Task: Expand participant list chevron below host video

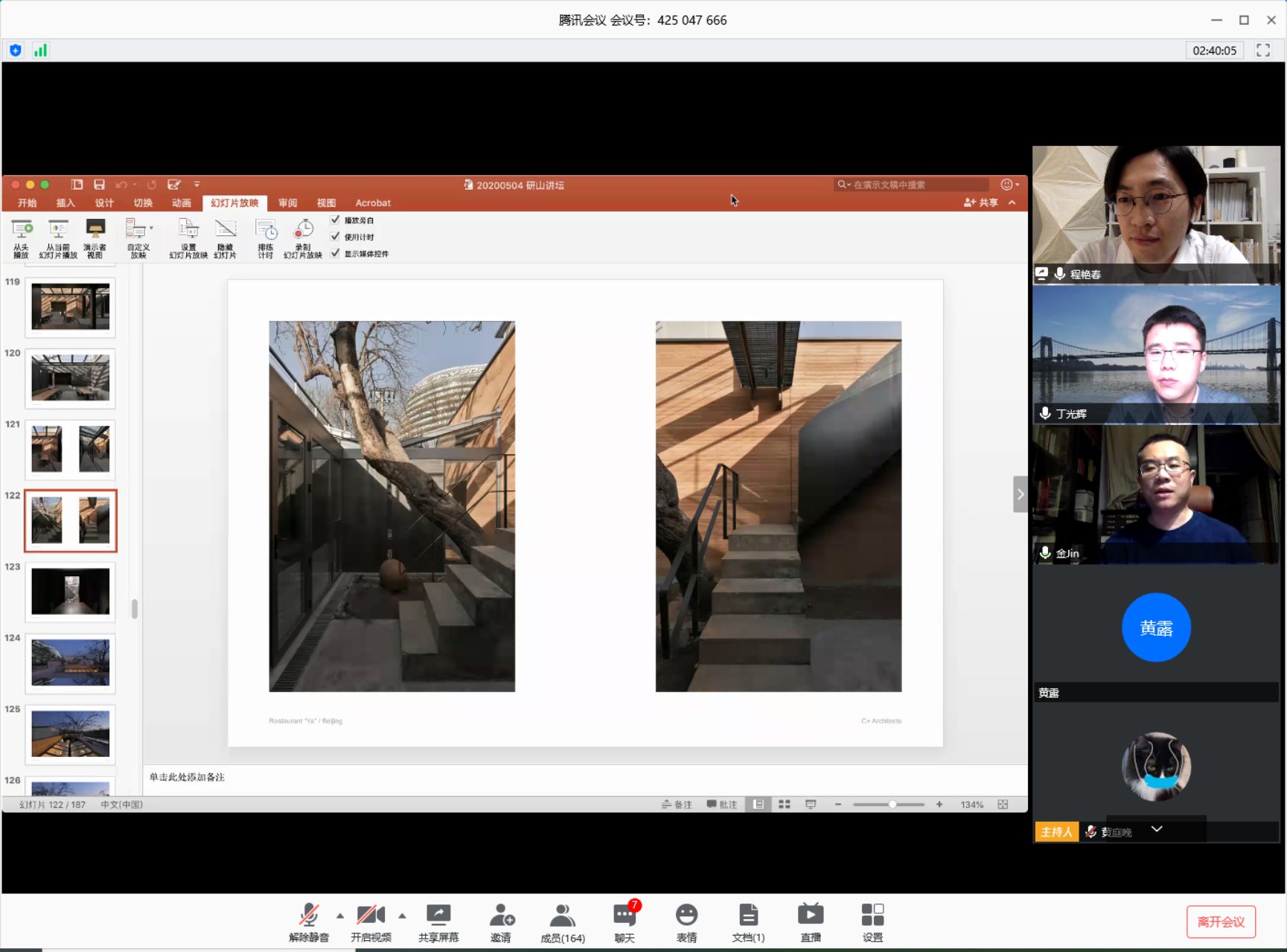Action: coord(1156,829)
